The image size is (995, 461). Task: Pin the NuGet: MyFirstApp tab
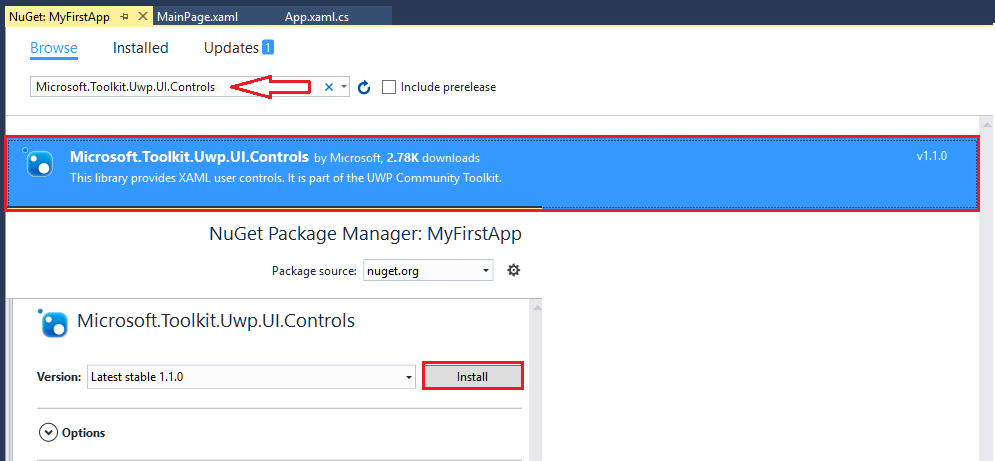tap(126, 18)
